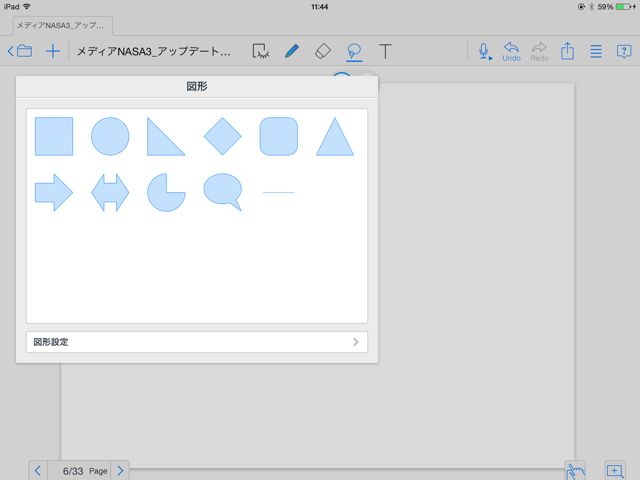Tap the 11:44 status bar clock
Screen dimensions: 640x480
pos(320,7)
